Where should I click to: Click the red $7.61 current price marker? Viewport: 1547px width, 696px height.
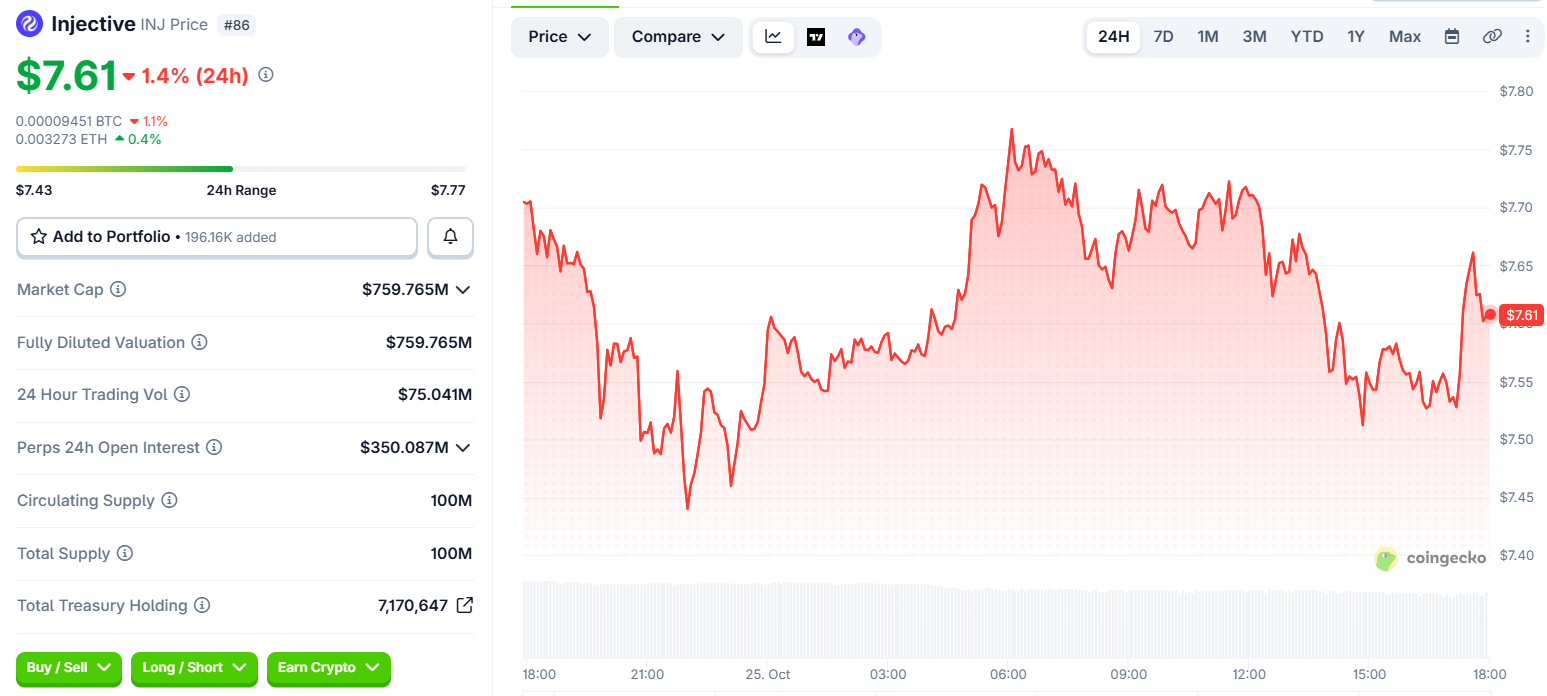click(x=1523, y=315)
